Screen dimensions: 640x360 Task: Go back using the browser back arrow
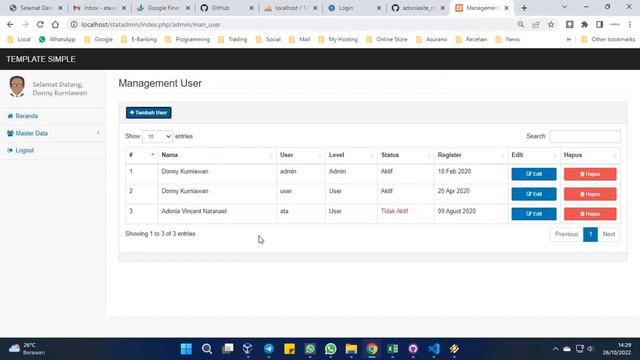10,24
